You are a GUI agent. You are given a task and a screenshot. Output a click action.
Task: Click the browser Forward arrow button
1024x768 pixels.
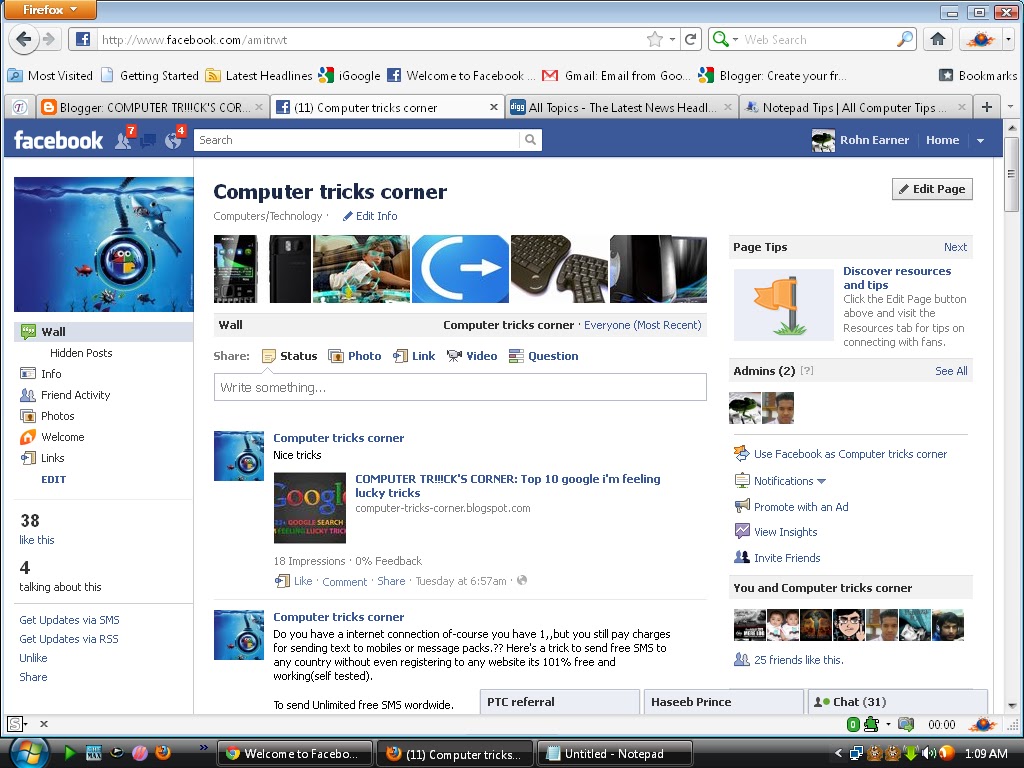(x=49, y=39)
